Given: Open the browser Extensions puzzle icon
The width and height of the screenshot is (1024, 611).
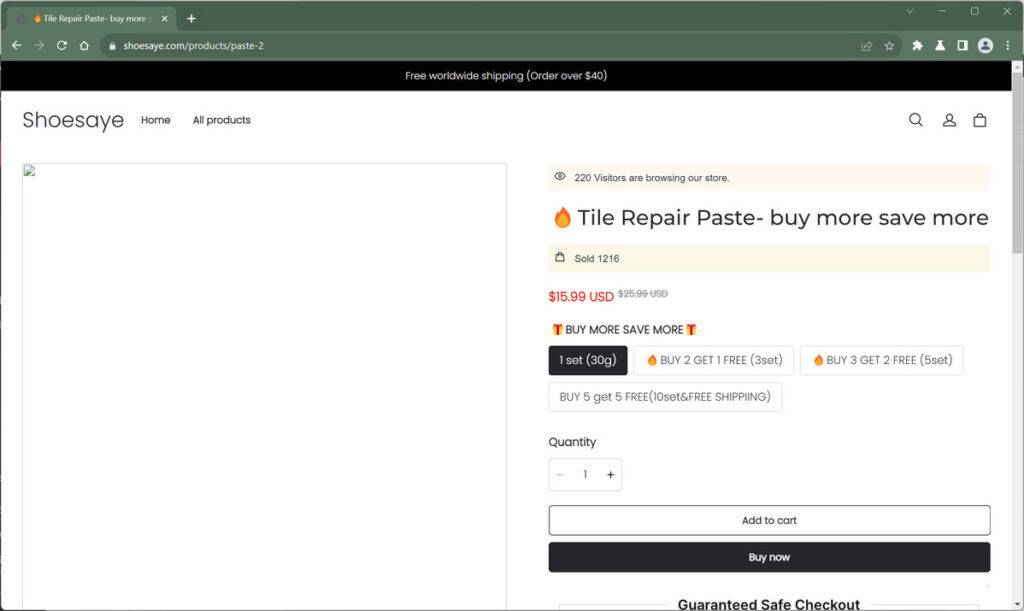Looking at the screenshot, I should (917, 46).
